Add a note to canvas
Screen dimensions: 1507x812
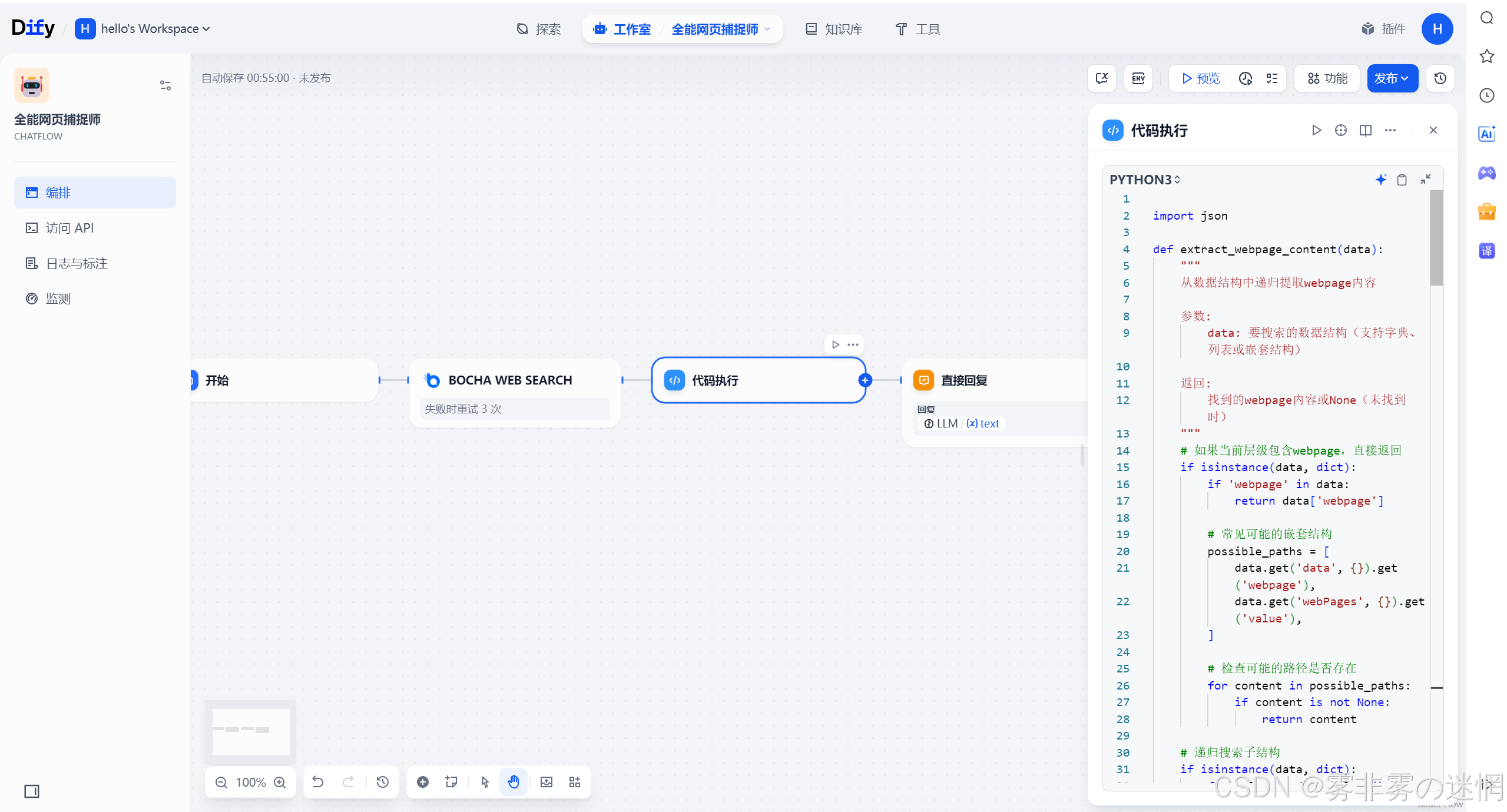coord(451,782)
